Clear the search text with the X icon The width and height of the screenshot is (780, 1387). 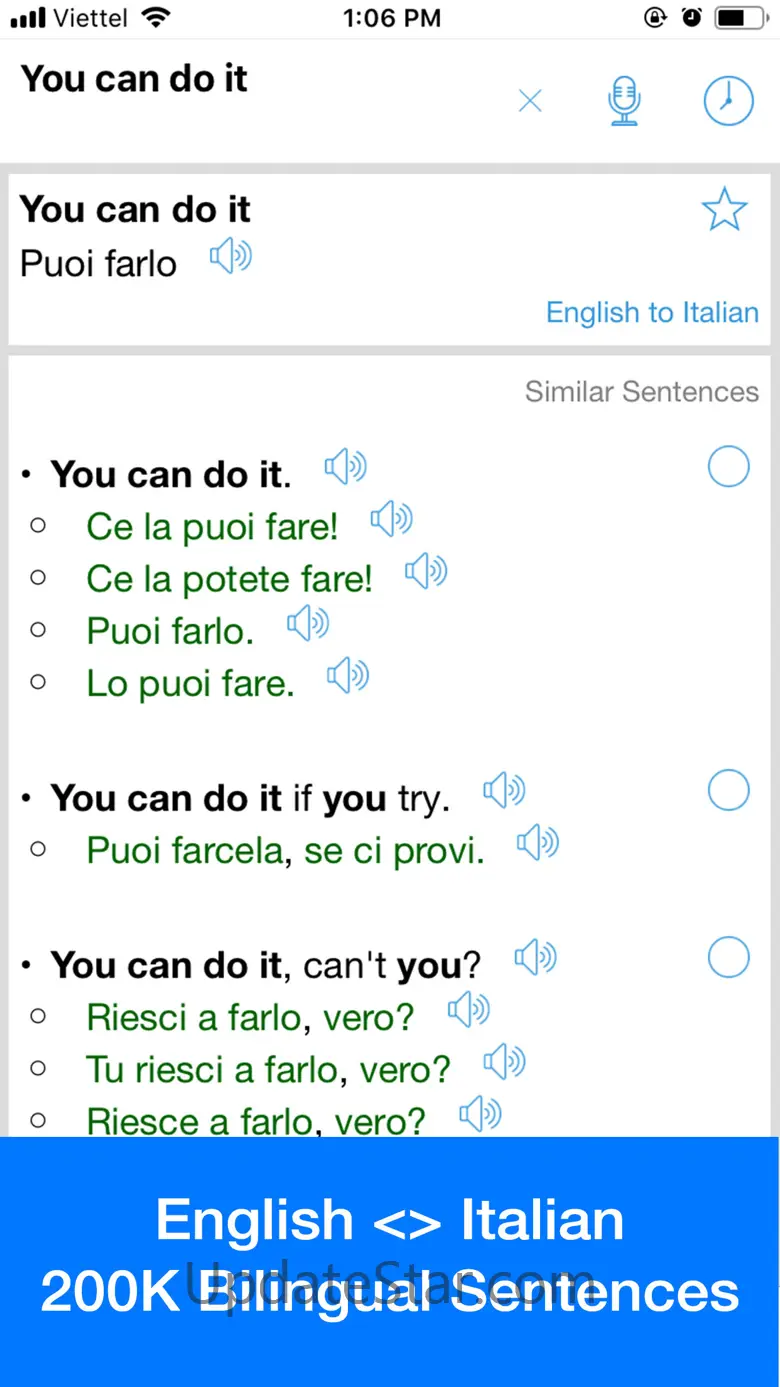pos(530,101)
